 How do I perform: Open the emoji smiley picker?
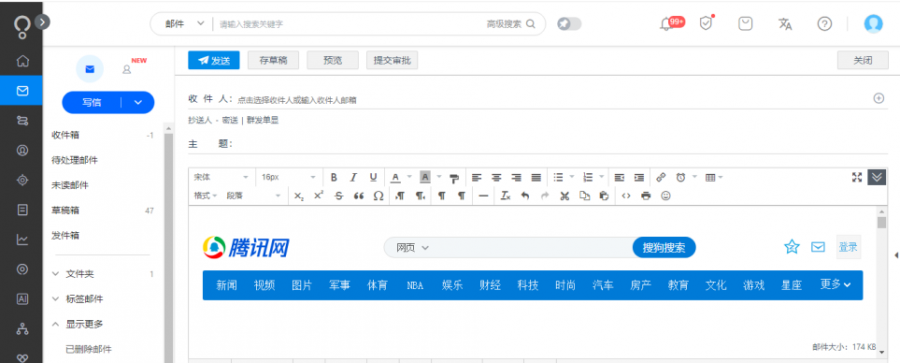(666, 196)
